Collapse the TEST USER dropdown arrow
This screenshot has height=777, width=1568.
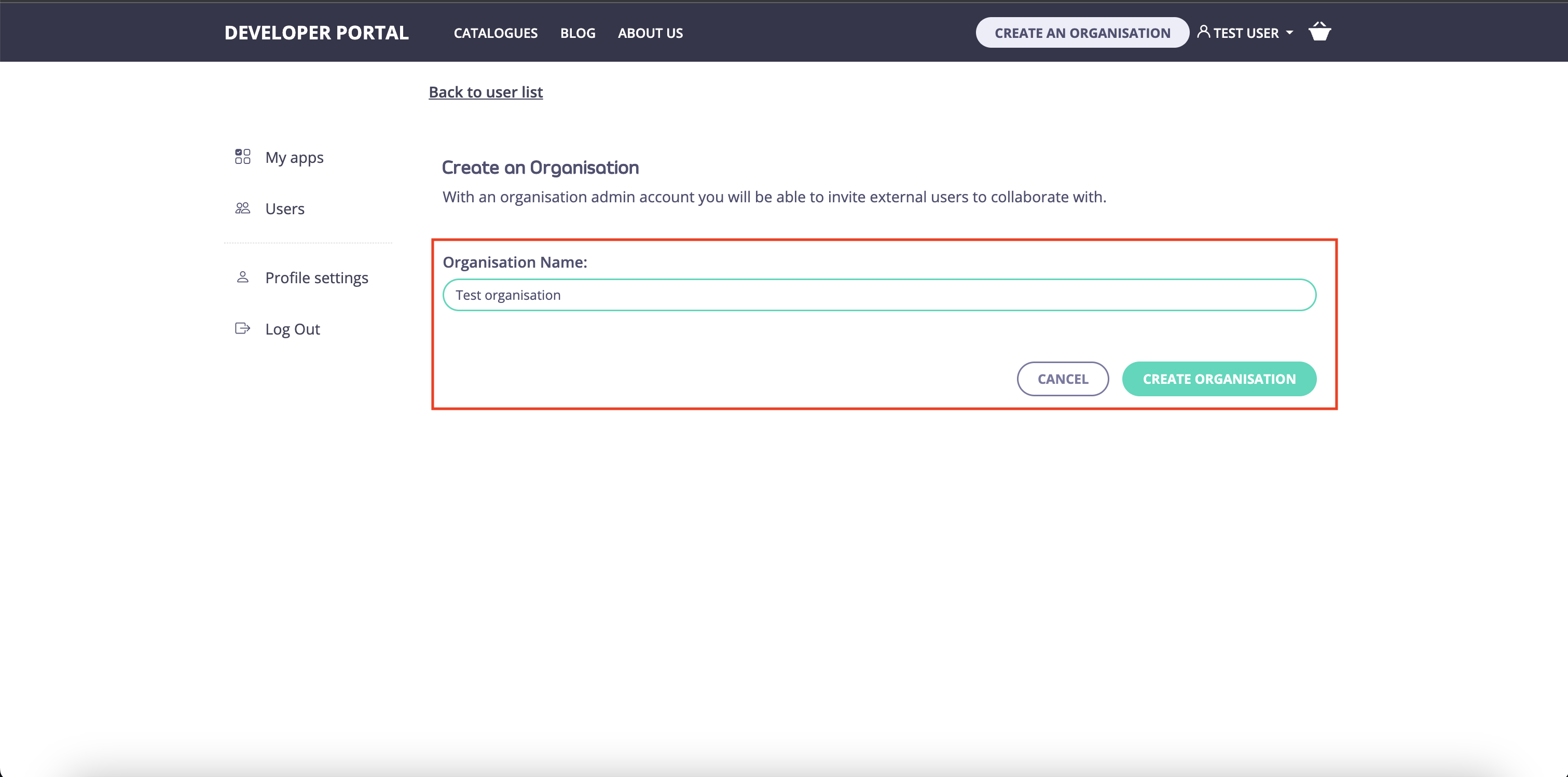click(1290, 34)
